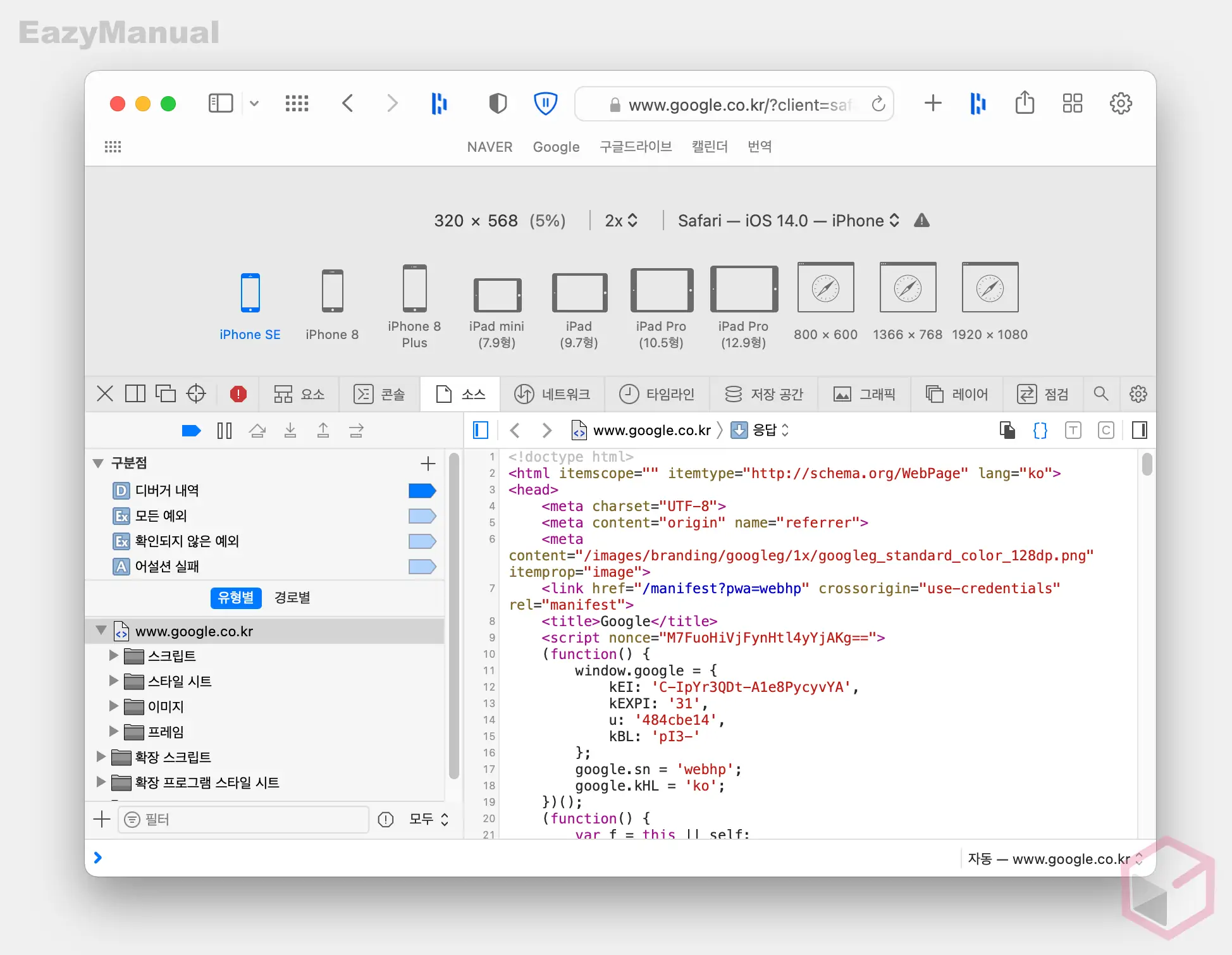Screen dimensions: 1232x955
Task: Switch to the 콘솔 tab
Action: (x=379, y=394)
